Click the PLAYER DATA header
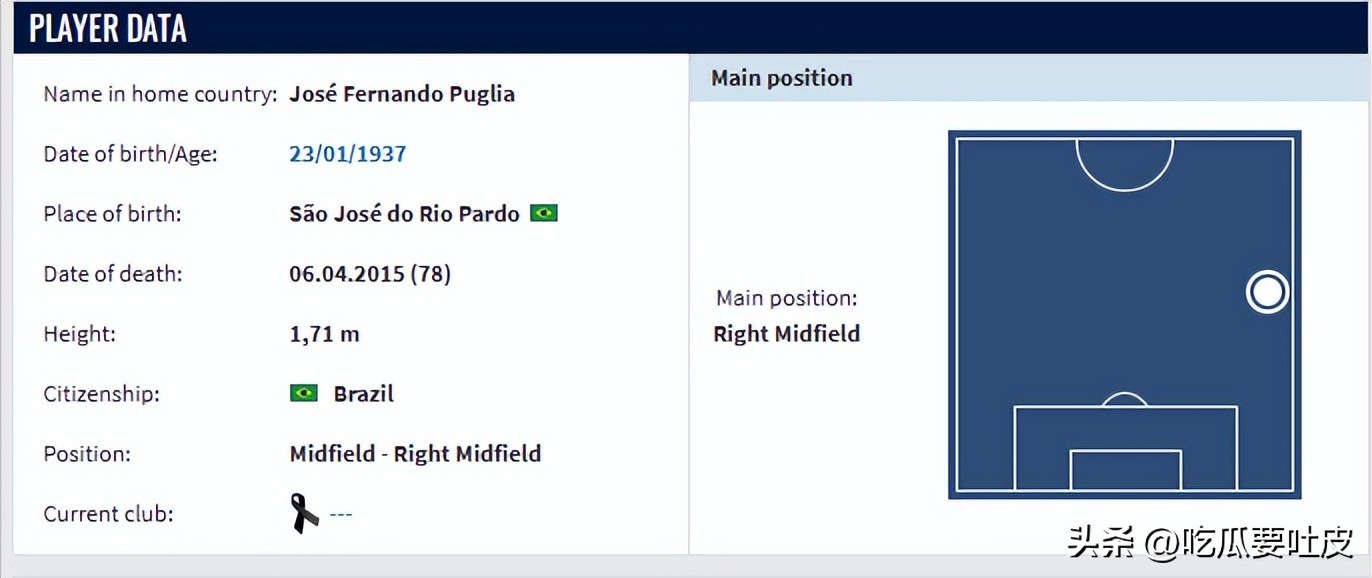The image size is (1372, 578). [x=108, y=29]
